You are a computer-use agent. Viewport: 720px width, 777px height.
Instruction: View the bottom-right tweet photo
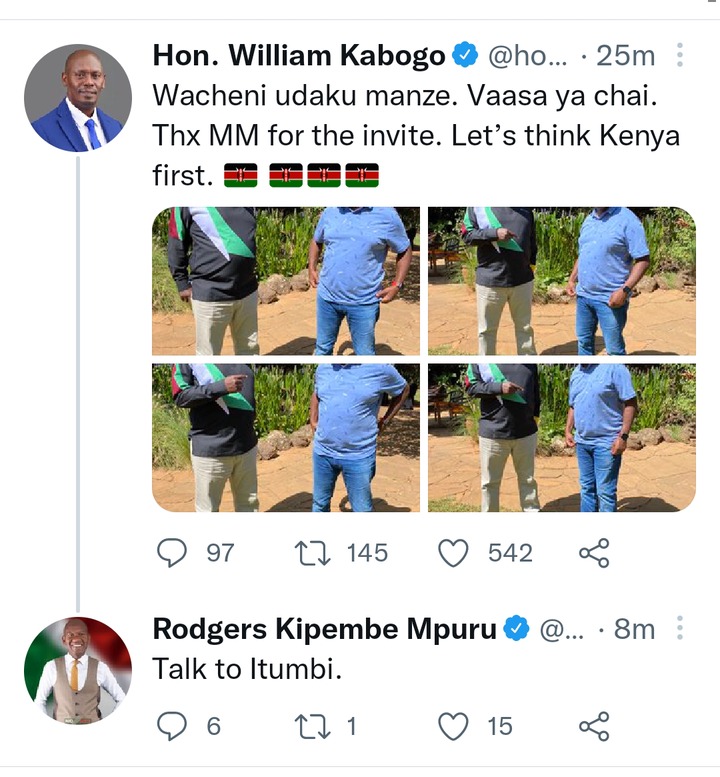[x=562, y=438]
